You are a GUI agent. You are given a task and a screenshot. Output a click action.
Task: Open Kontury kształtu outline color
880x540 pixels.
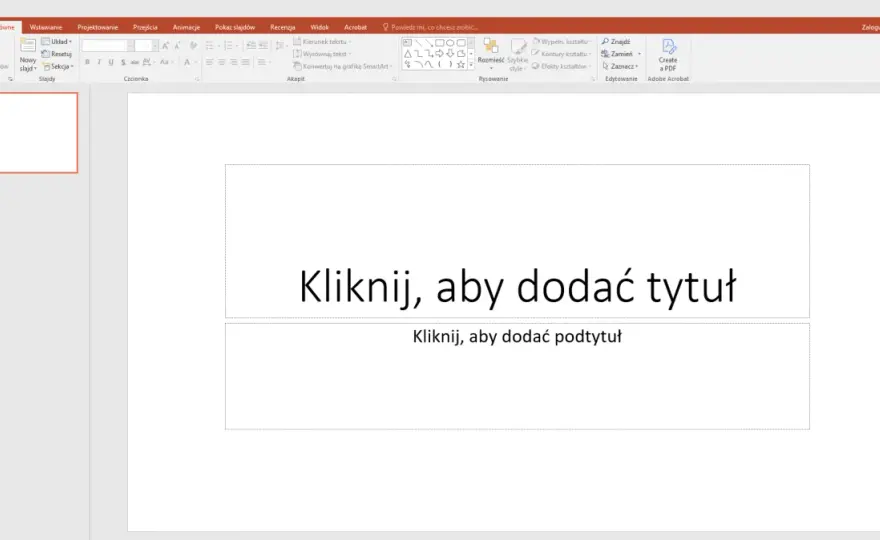561,54
